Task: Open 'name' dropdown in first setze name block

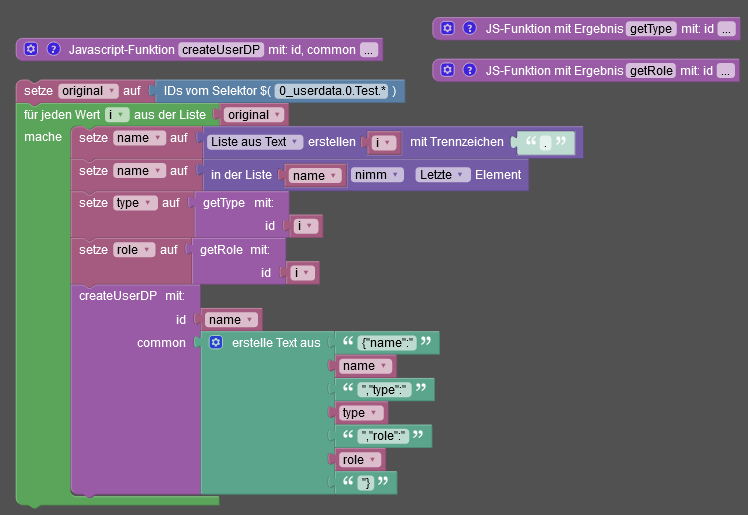Action: (x=139, y=138)
